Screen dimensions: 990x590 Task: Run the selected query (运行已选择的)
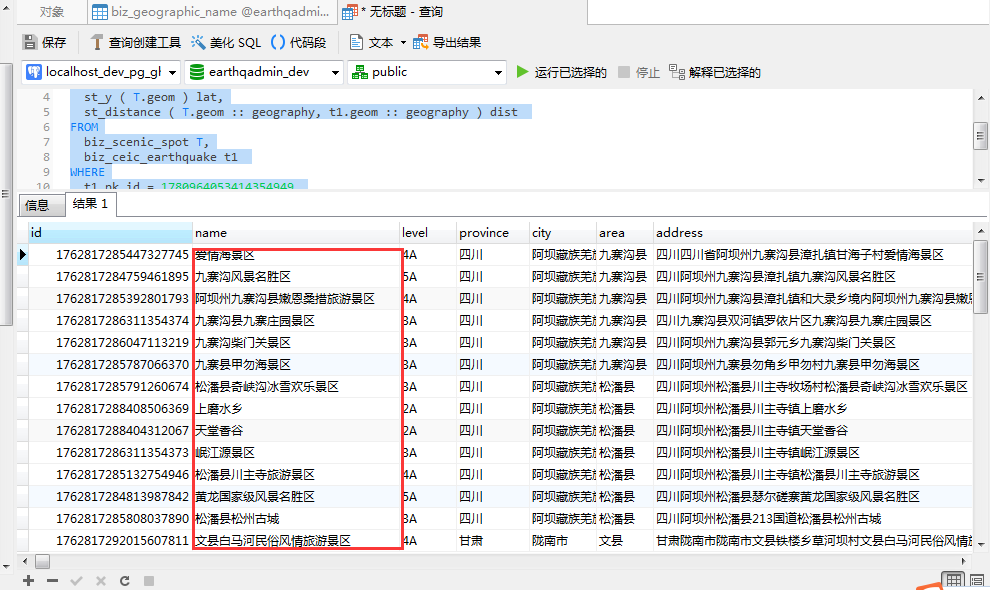(x=561, y=72)
